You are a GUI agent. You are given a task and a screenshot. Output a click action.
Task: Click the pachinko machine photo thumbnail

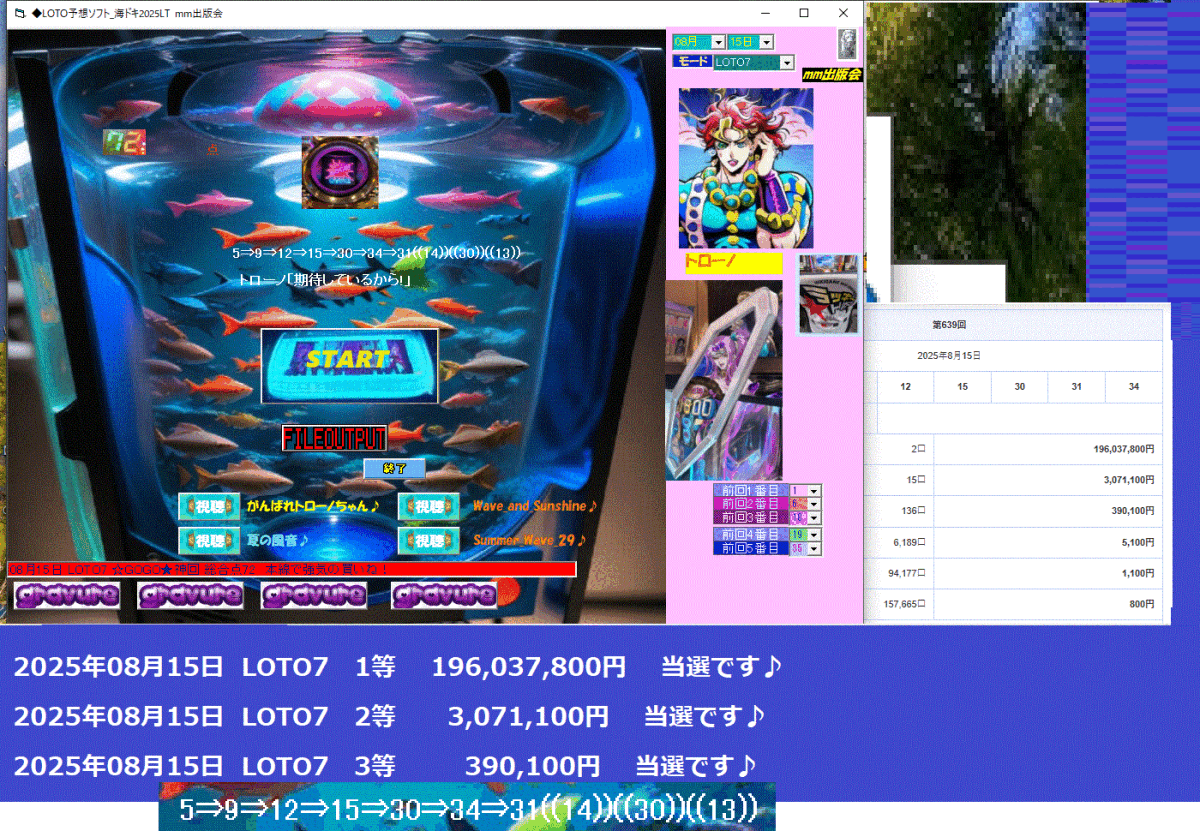click(724, 380)
